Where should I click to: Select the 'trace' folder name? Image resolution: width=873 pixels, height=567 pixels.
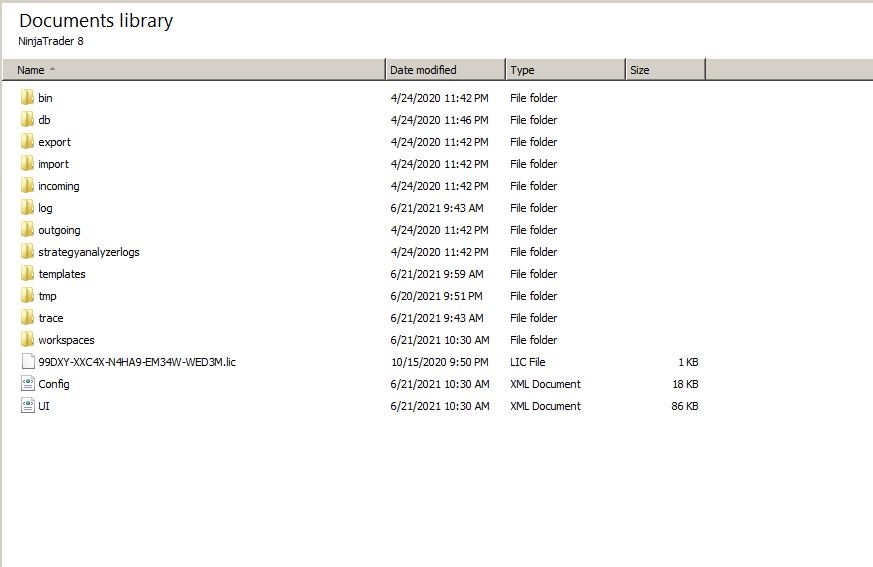(x=51, y=318)
